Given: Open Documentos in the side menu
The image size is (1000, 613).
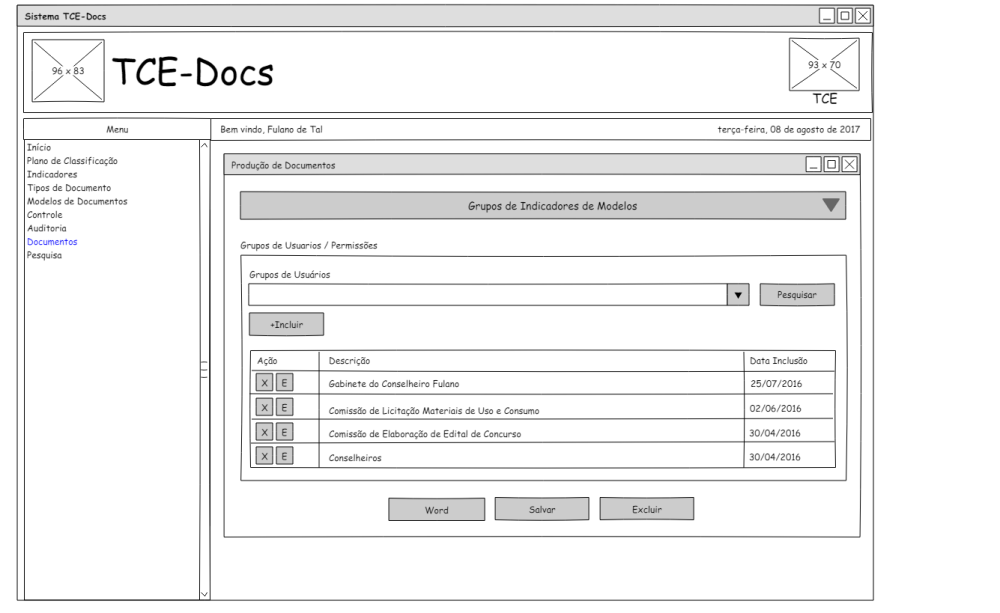Looking at the screenshot, I should click(52, 242).
